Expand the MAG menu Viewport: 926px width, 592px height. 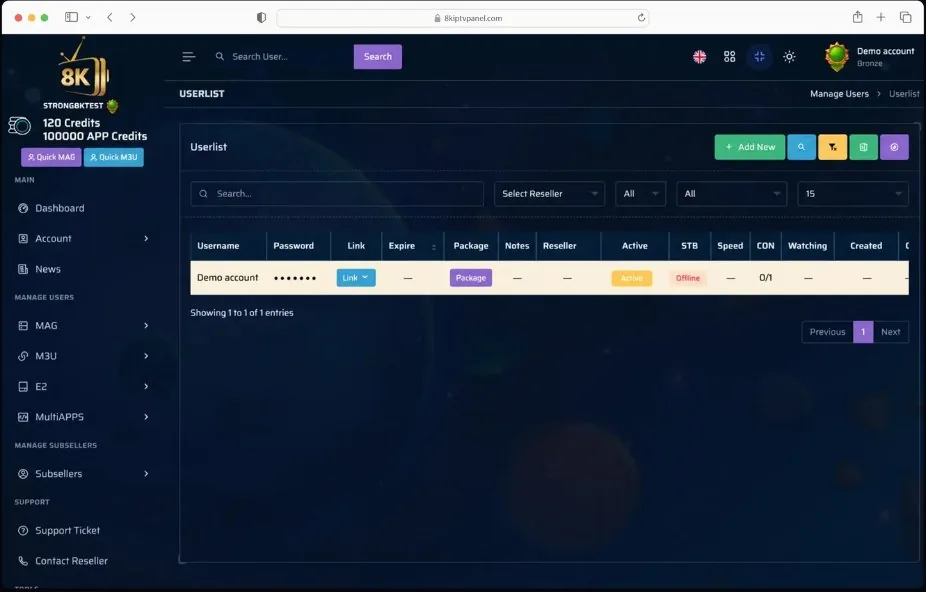(83, 326)
